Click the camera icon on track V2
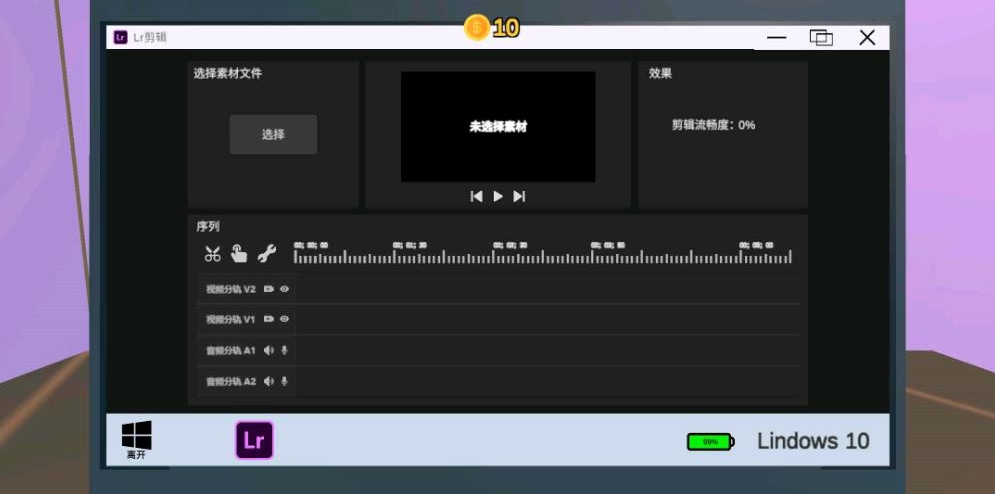The width and height of the screenshot is (995, 494). tap(269, 289)
